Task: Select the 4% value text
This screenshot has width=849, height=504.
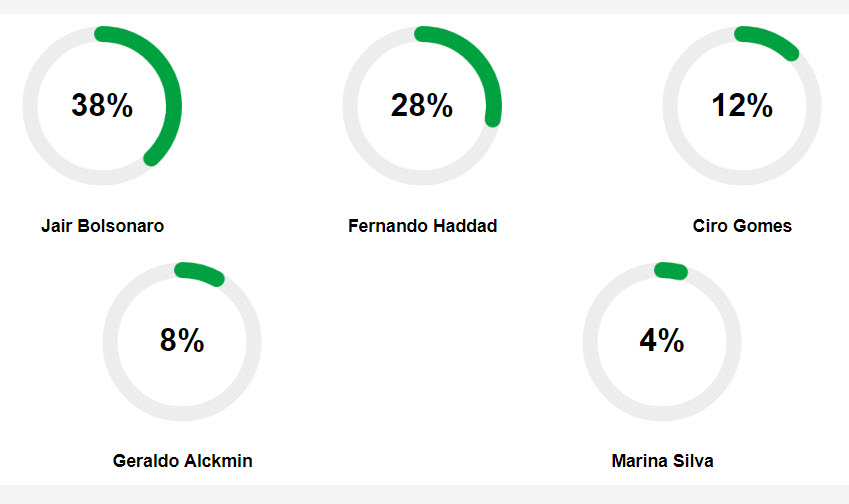Action: pyautogui.click(x=662, y=341)
